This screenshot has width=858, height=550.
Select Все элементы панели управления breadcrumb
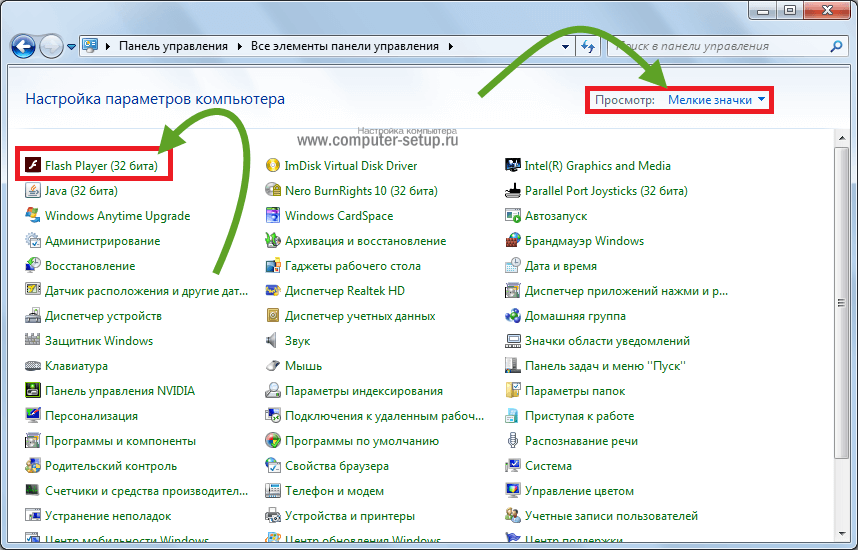pos(345,46)
